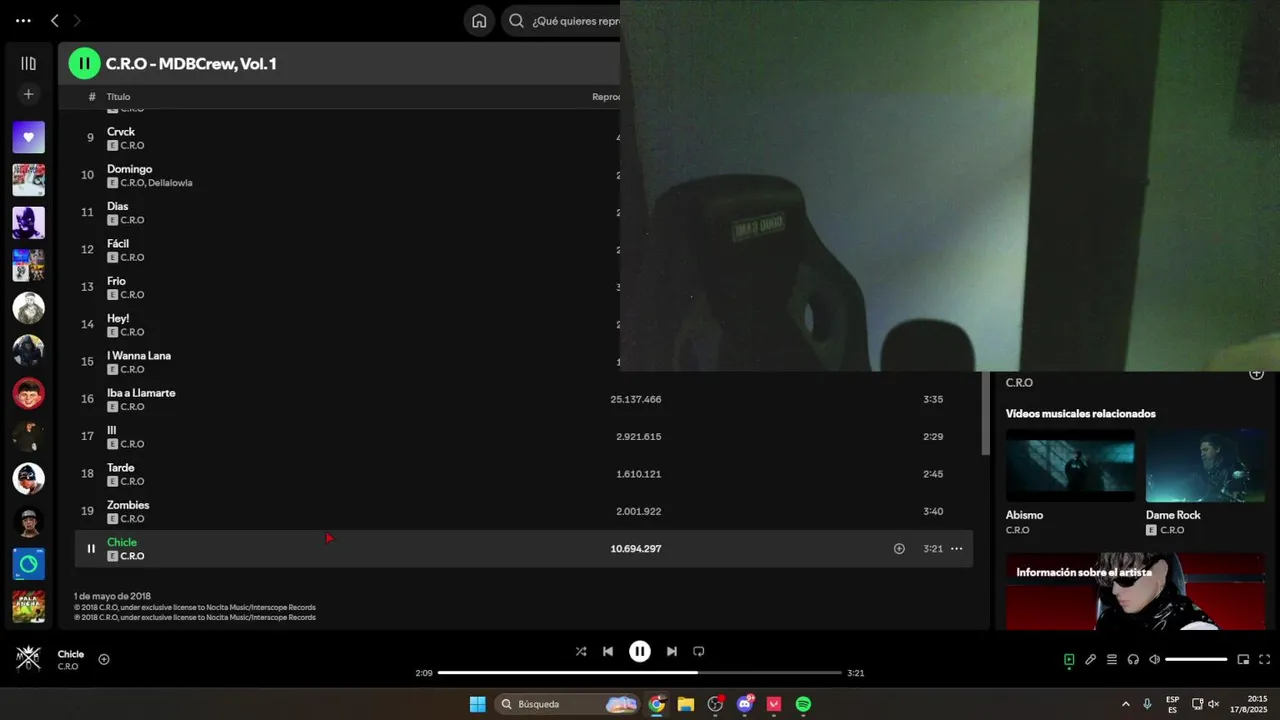Open File Explorer from taskbar

click(x=686, y=704)
